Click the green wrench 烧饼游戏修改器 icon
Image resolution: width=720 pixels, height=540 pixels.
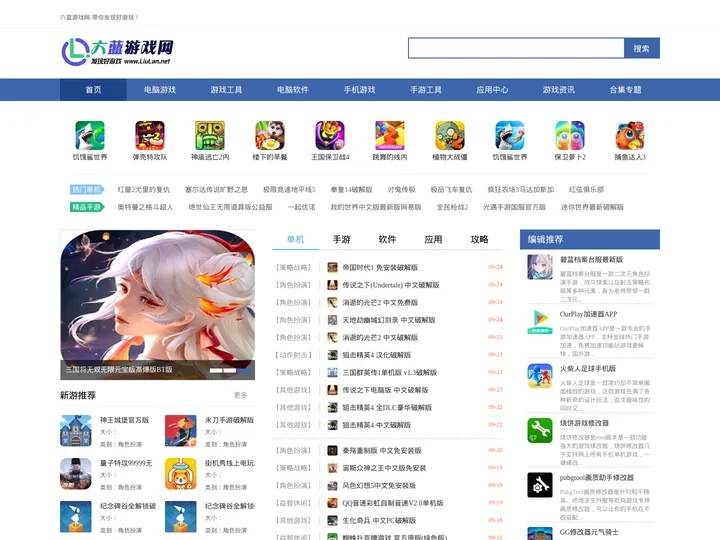point(540,431)
